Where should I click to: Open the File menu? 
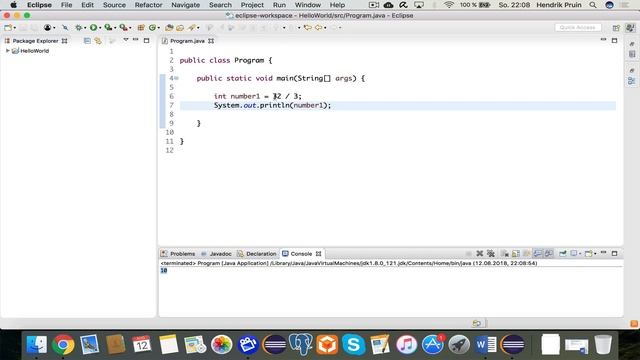pyautogui.click(x=66, y=5)
